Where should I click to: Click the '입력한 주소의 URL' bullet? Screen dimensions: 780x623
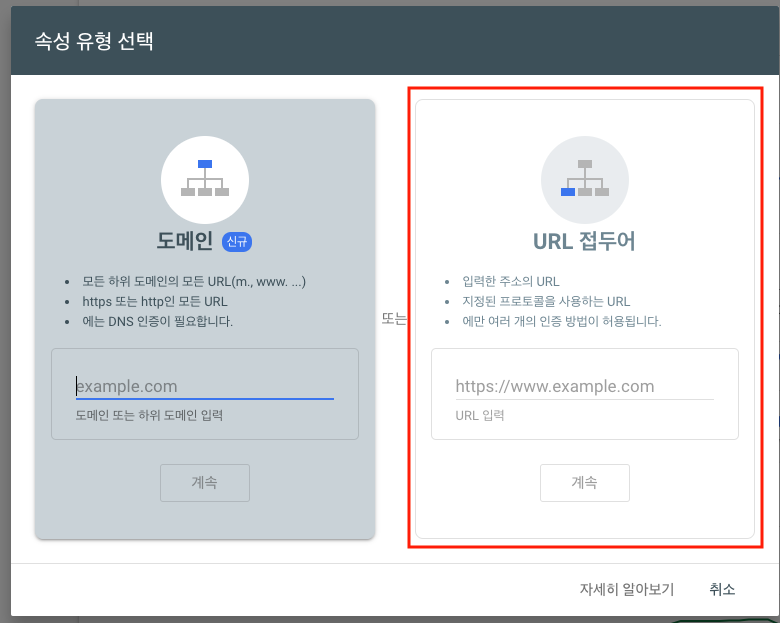click(511, 282)
